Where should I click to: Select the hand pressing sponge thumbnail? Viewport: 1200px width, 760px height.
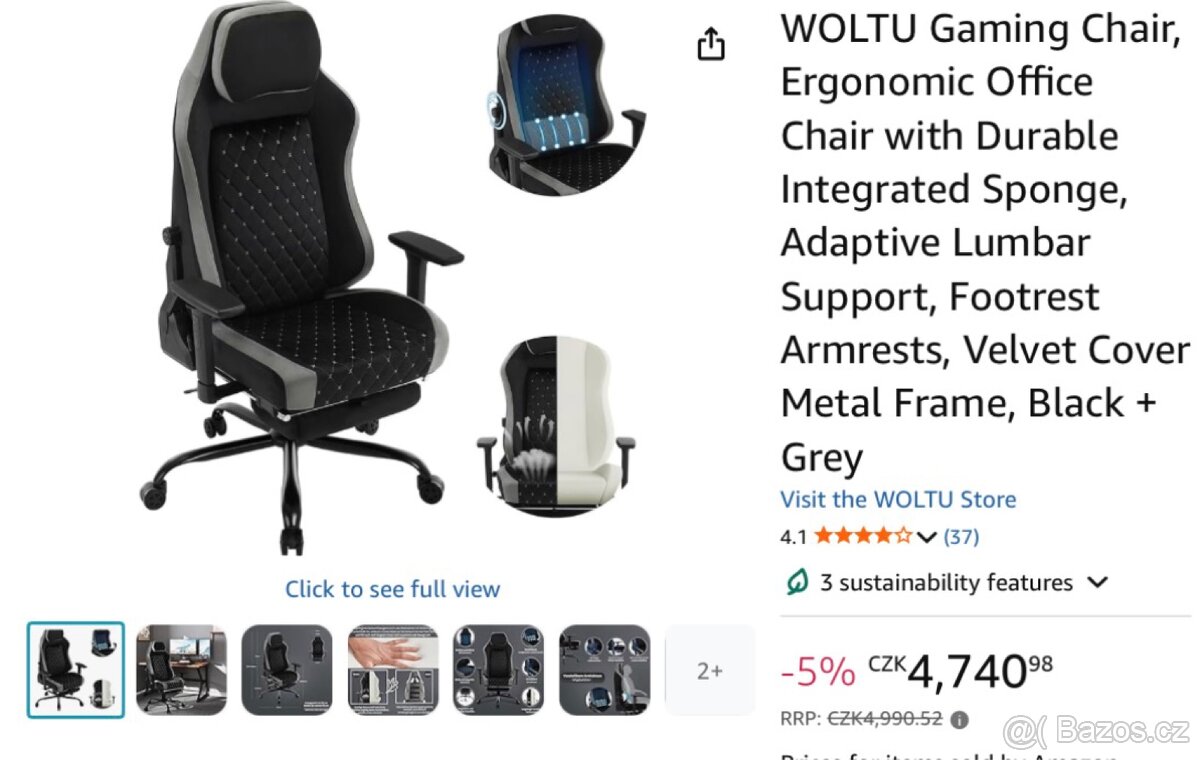click(393, 670)
